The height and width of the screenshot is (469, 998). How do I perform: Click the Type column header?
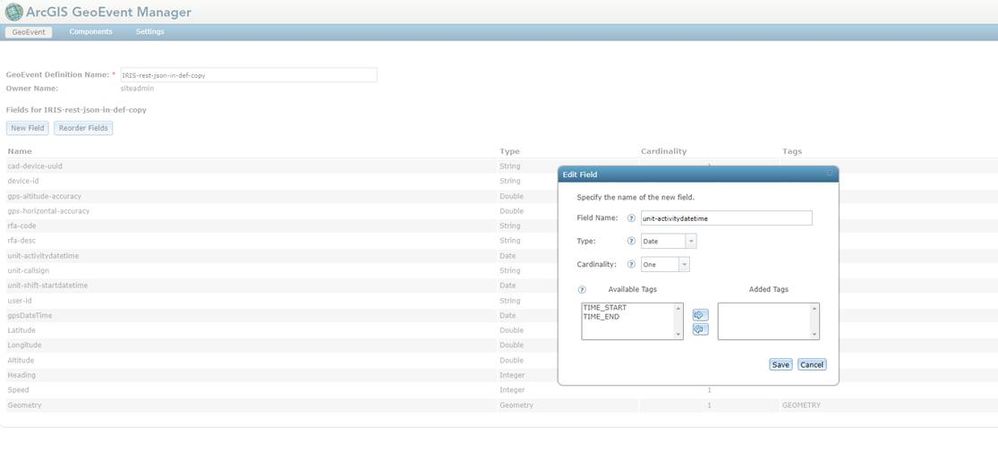click(x=510, y=151)
